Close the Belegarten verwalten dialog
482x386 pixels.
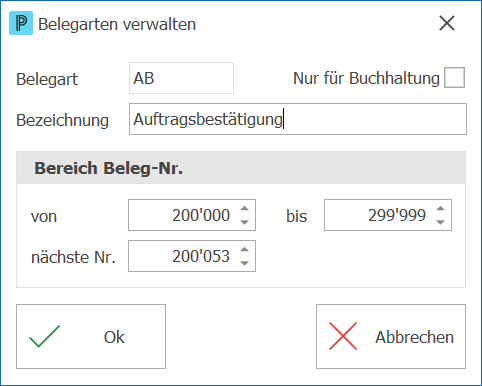447,23
